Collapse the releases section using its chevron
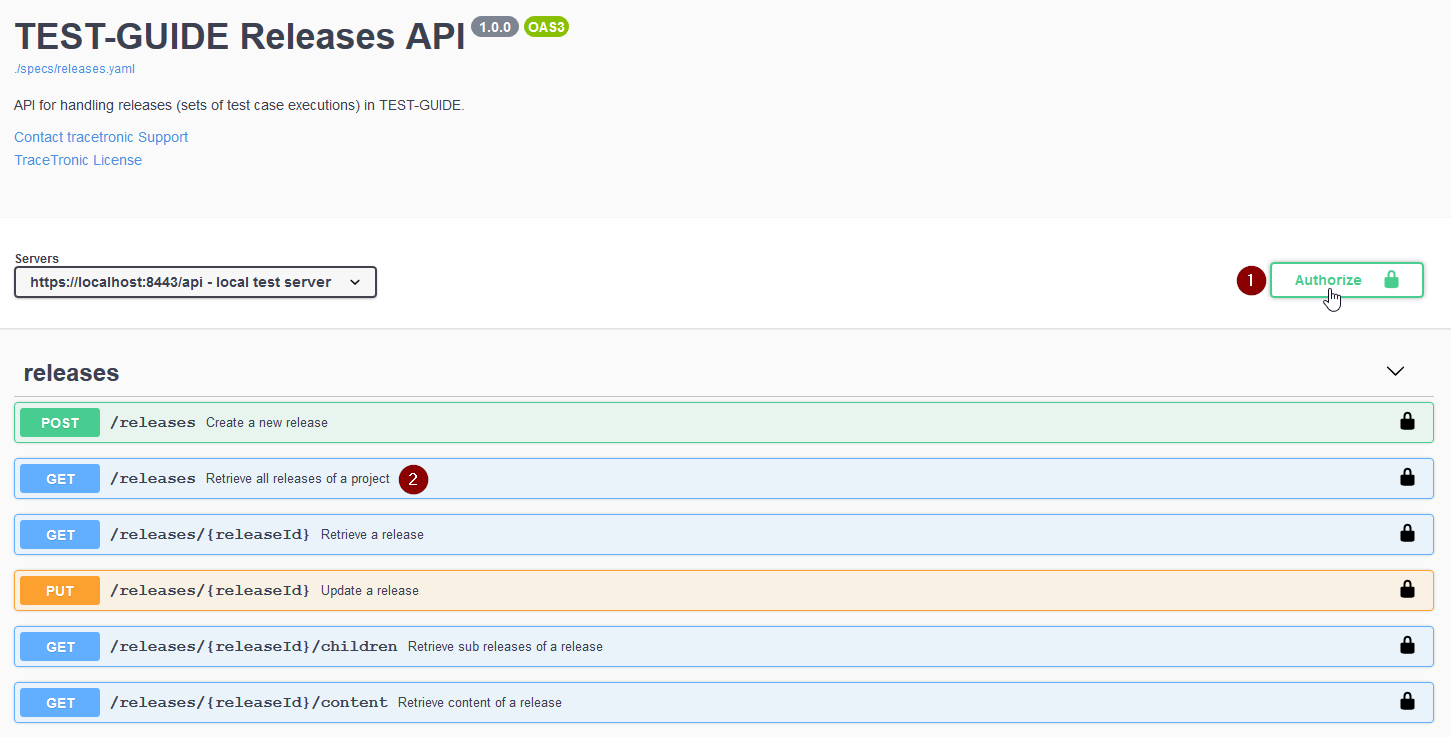 (1395, 371)
